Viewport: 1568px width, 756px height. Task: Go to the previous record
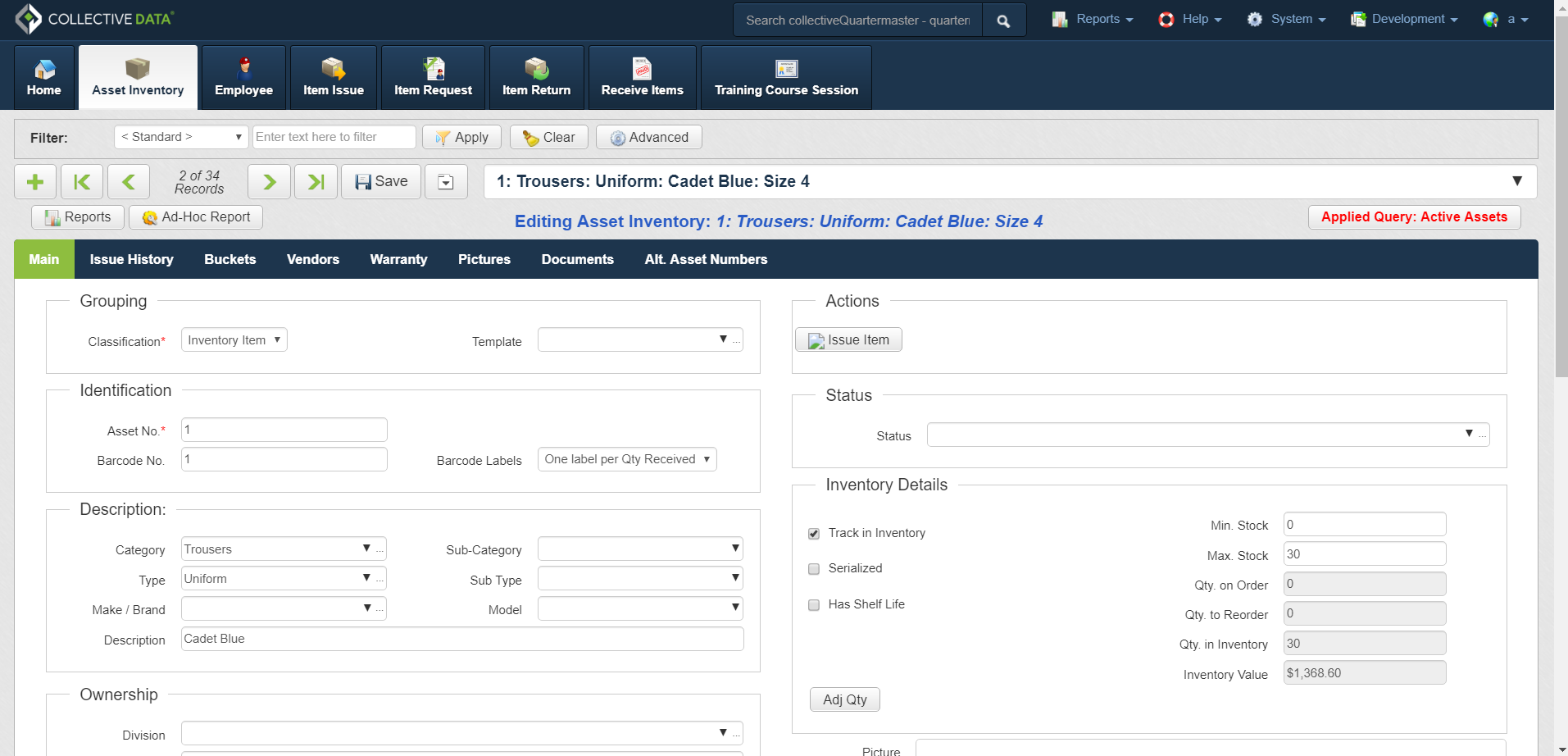point(129,182)
